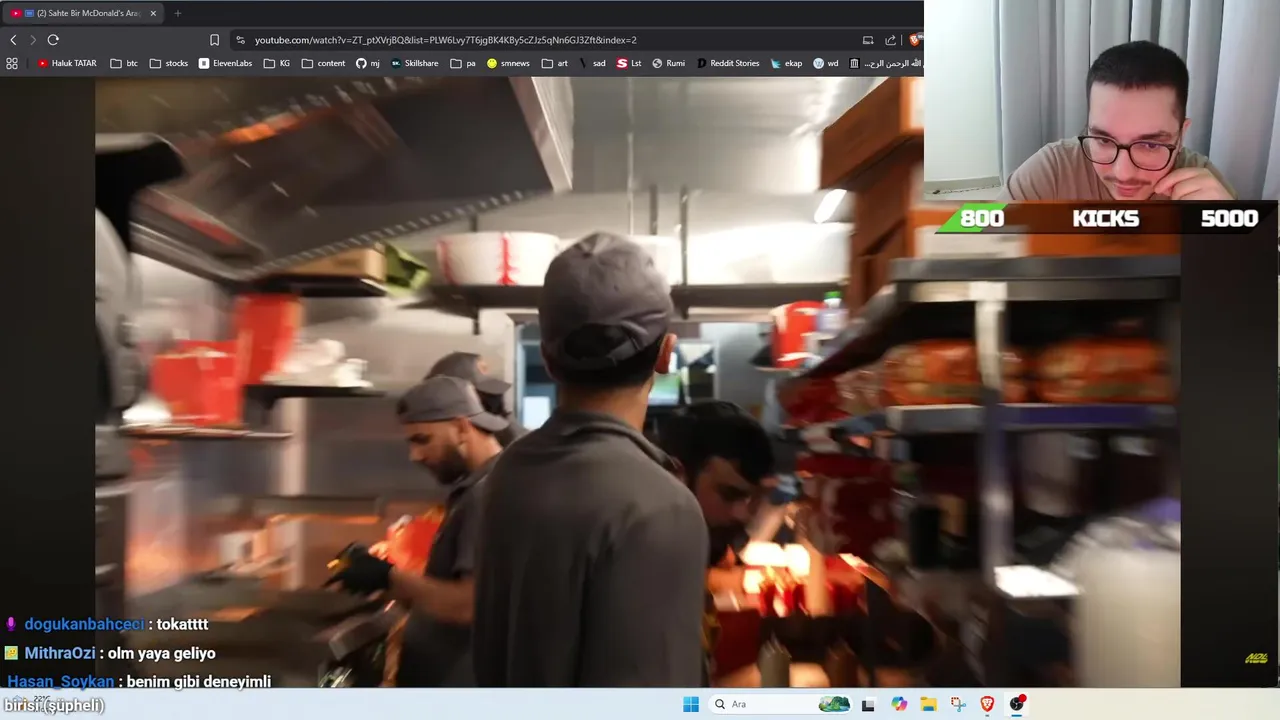Open the Skillshare bookmark

[414, 63]
